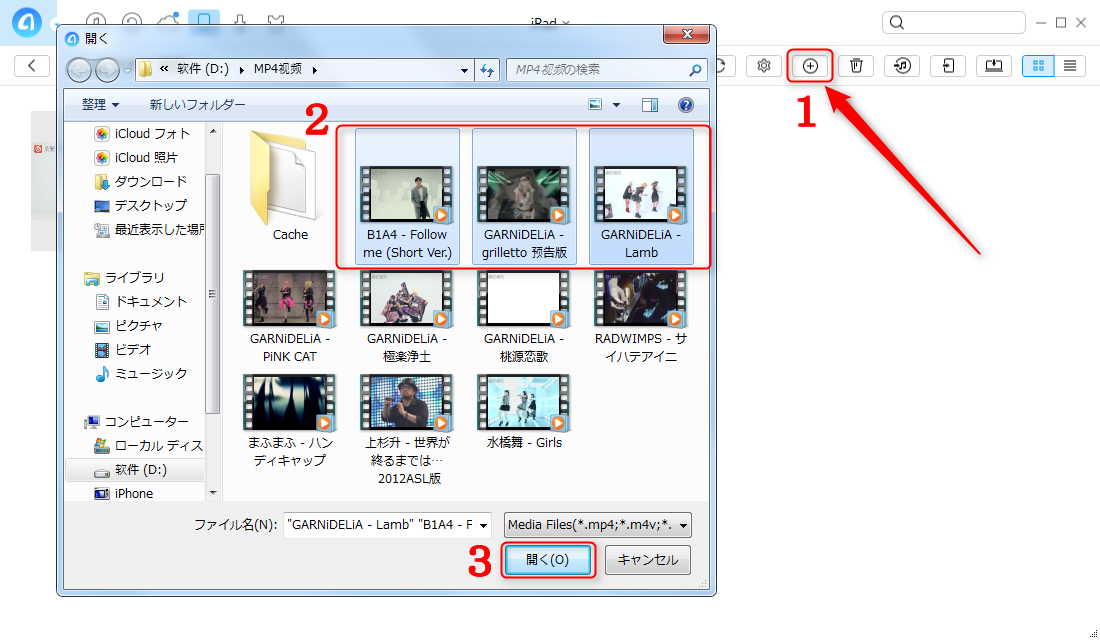Click the add content plus icon

[x=810, y=66]
